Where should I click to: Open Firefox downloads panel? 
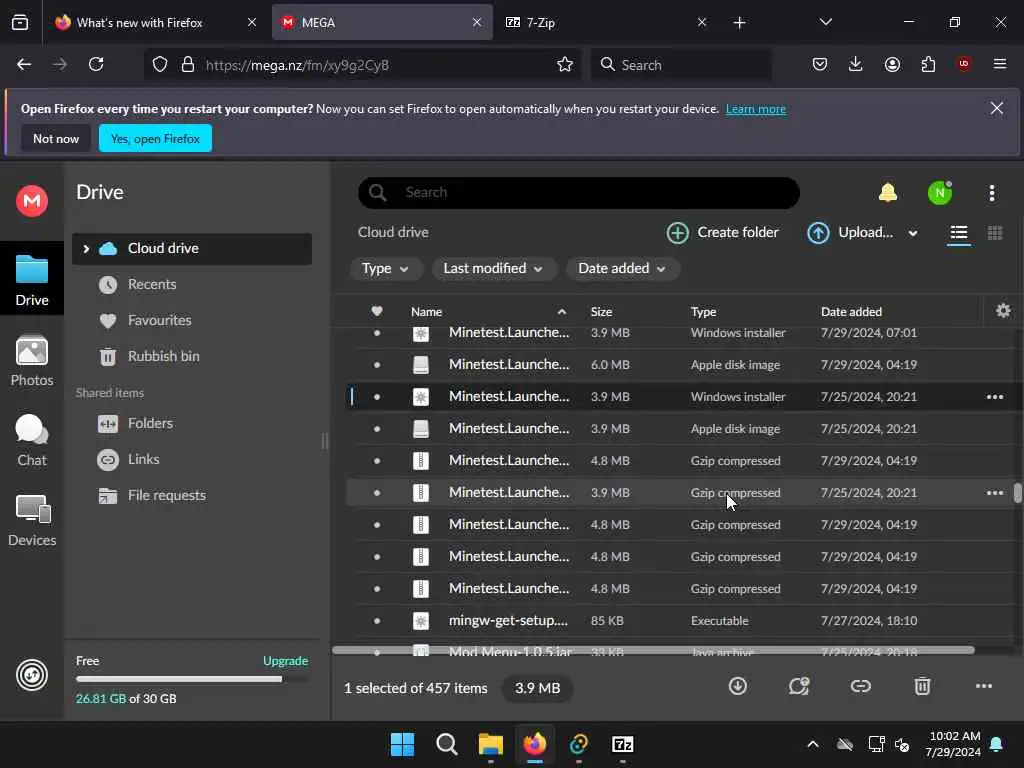point(856,64)
